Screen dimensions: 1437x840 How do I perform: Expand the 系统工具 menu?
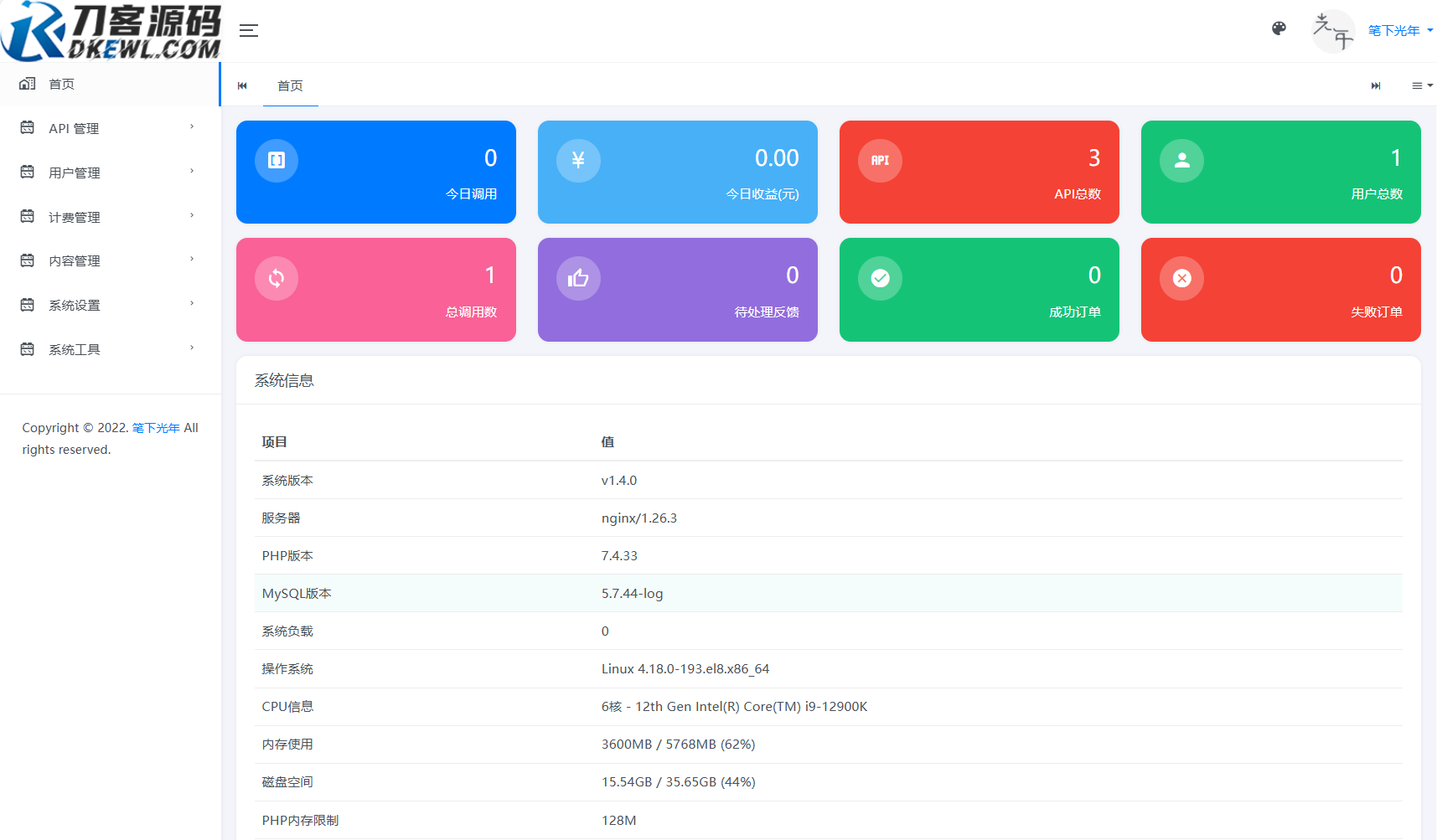click(74, 348)
